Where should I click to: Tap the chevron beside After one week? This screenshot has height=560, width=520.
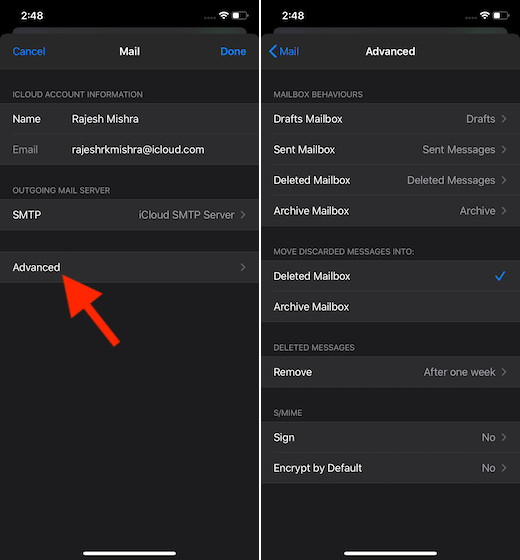[504, 372]
